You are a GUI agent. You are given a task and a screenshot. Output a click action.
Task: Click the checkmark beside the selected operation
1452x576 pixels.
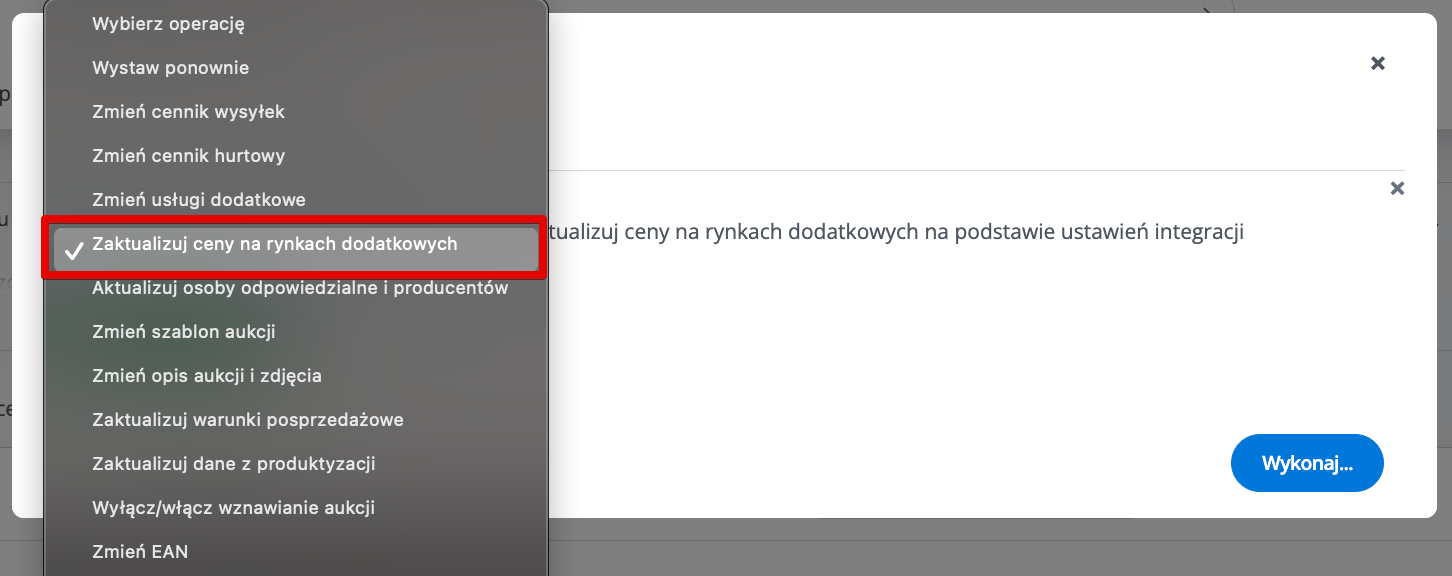73,246
